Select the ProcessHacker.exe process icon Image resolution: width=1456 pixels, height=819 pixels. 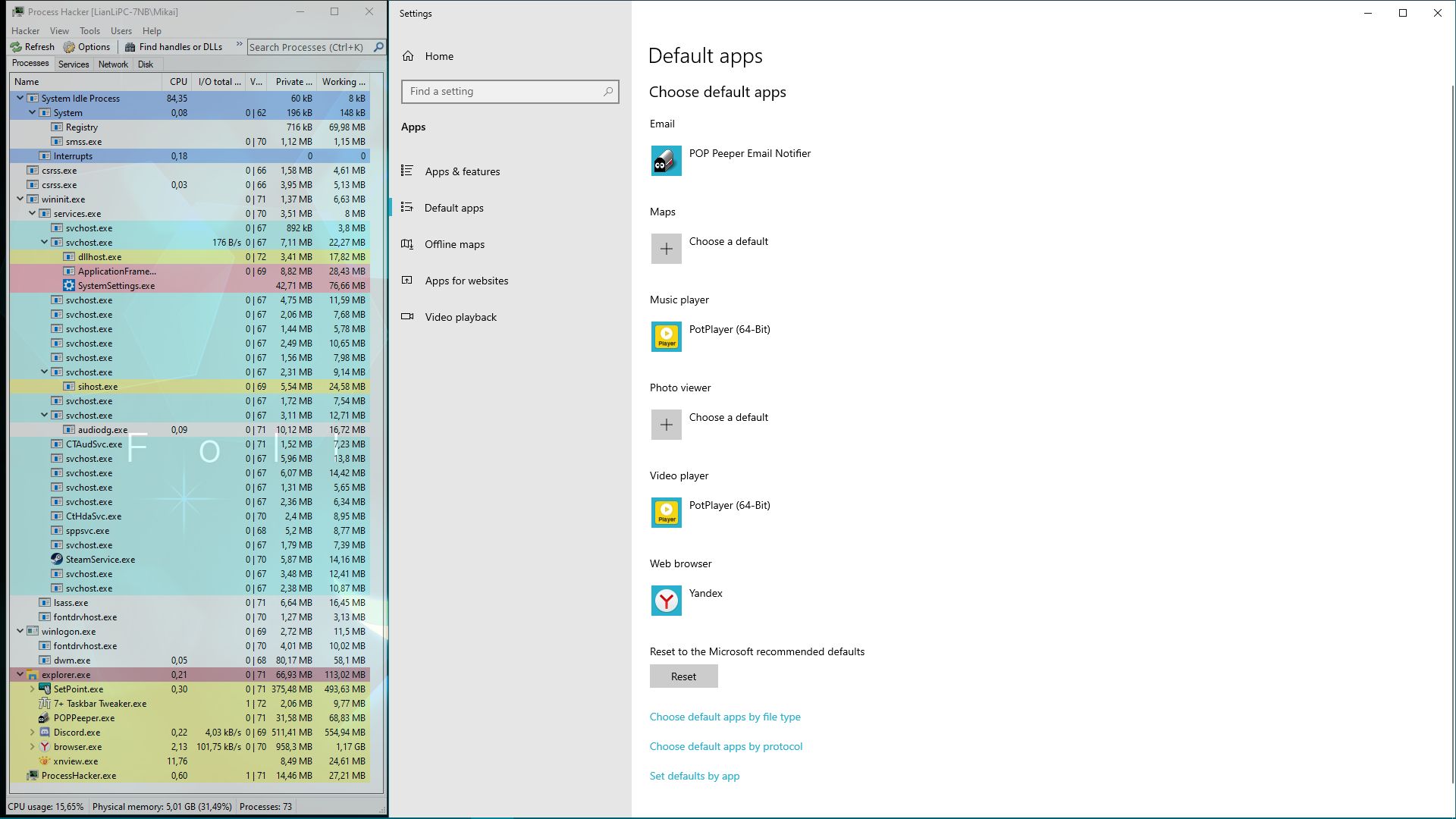click(33, 776)
